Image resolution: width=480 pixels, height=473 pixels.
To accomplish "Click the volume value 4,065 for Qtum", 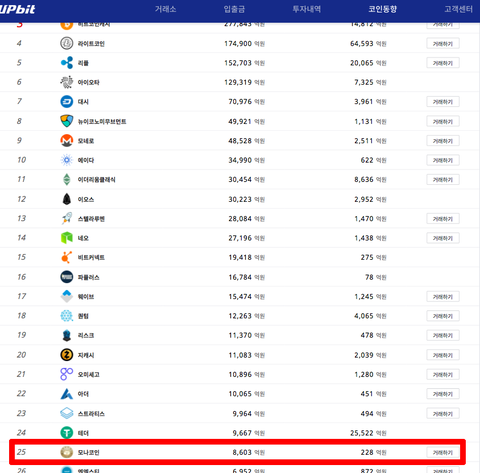I will click(364, 316).
